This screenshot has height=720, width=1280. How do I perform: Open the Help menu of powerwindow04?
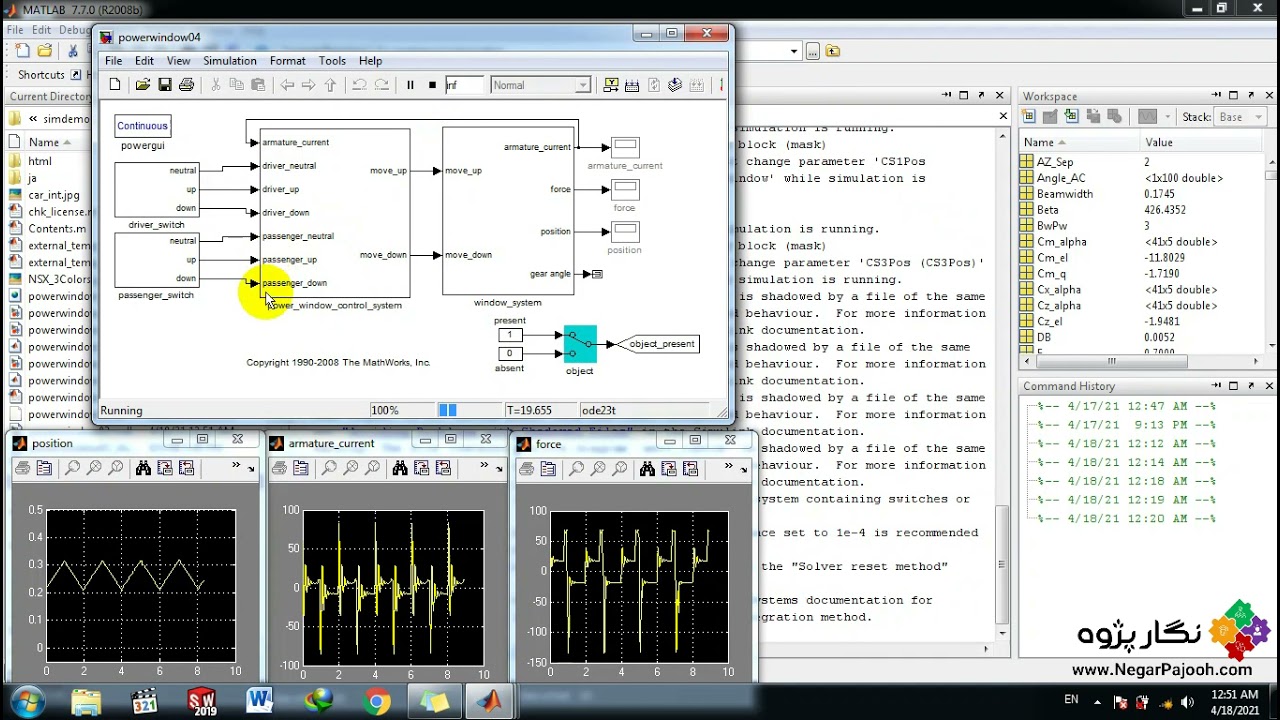coord(370,61)
